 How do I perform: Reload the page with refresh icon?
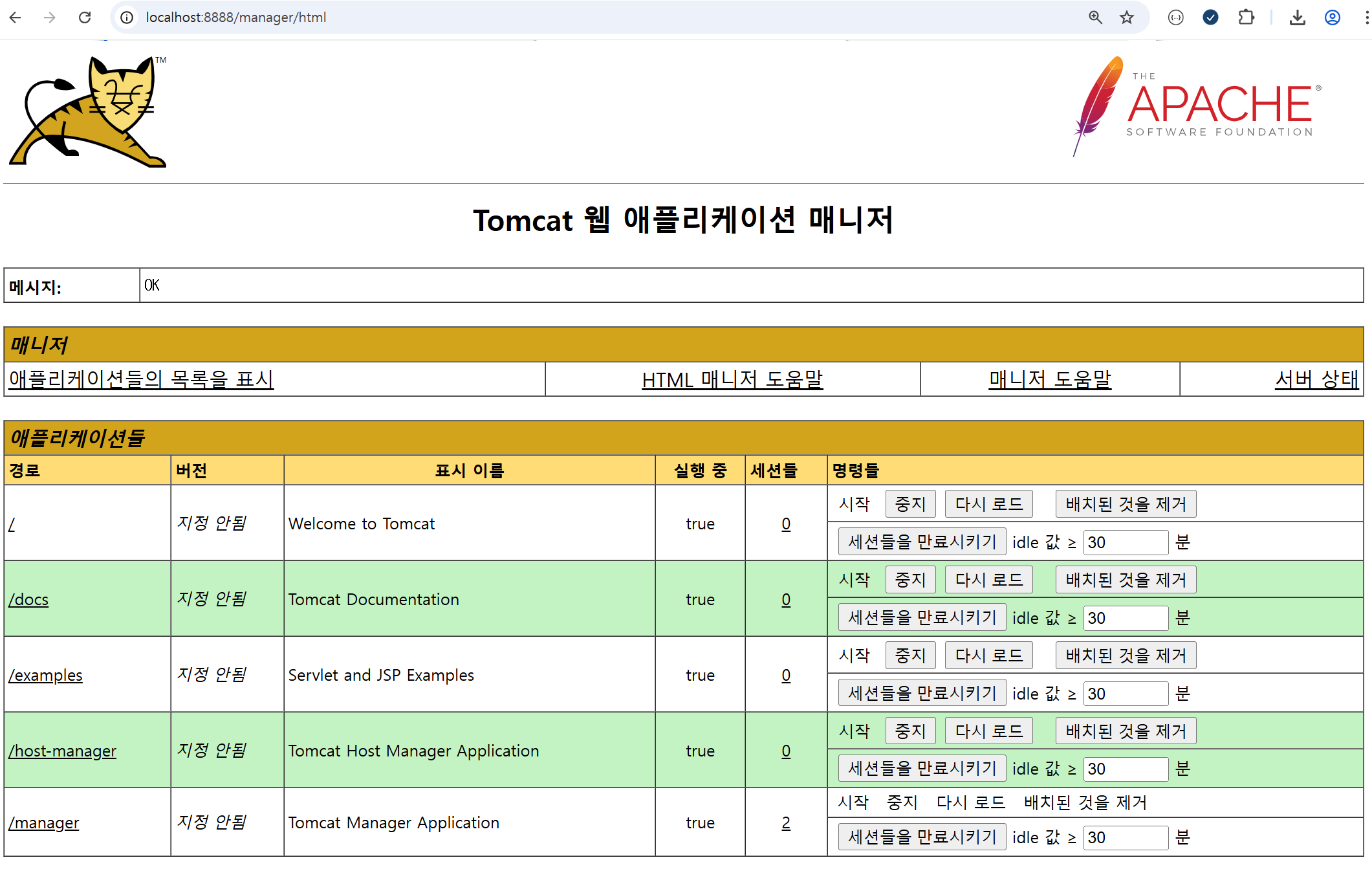[x=85, y=17]
